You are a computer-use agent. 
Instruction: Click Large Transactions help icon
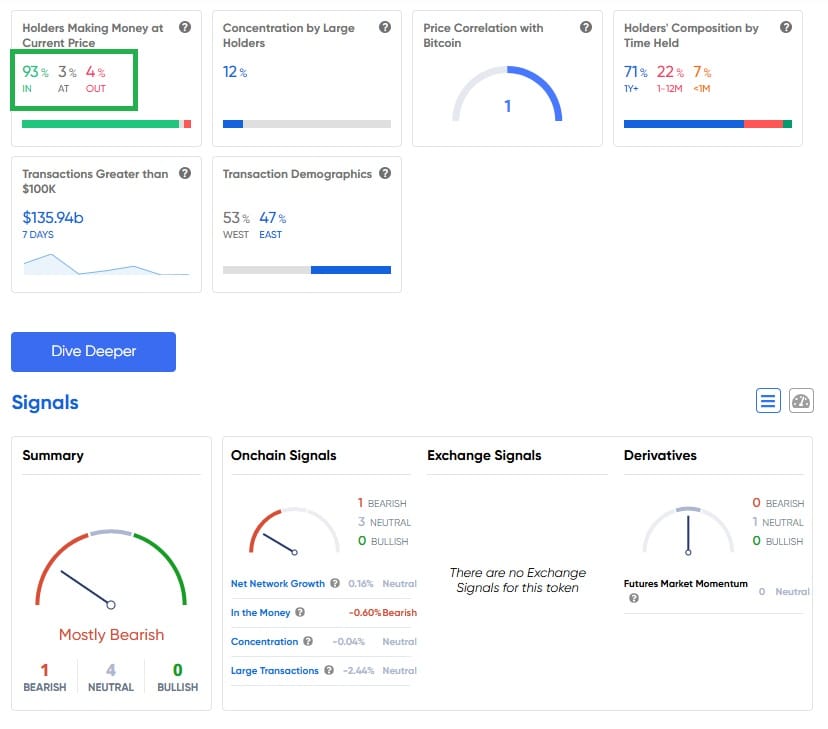329,671
